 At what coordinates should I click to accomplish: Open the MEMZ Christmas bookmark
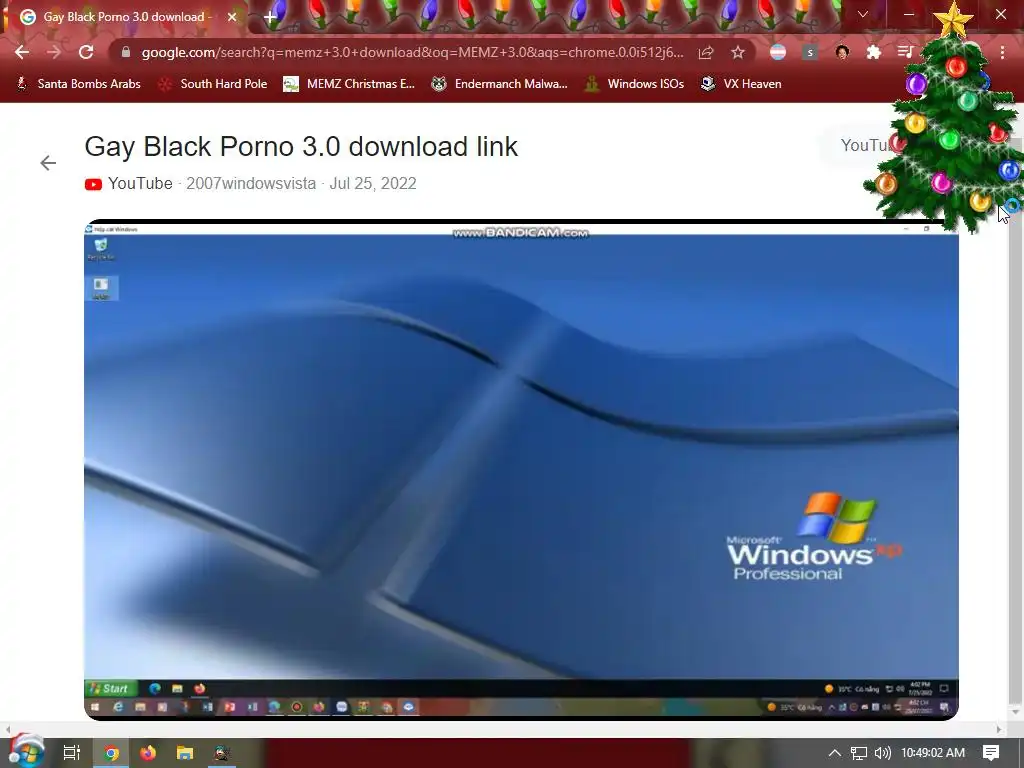click(349, 84)
